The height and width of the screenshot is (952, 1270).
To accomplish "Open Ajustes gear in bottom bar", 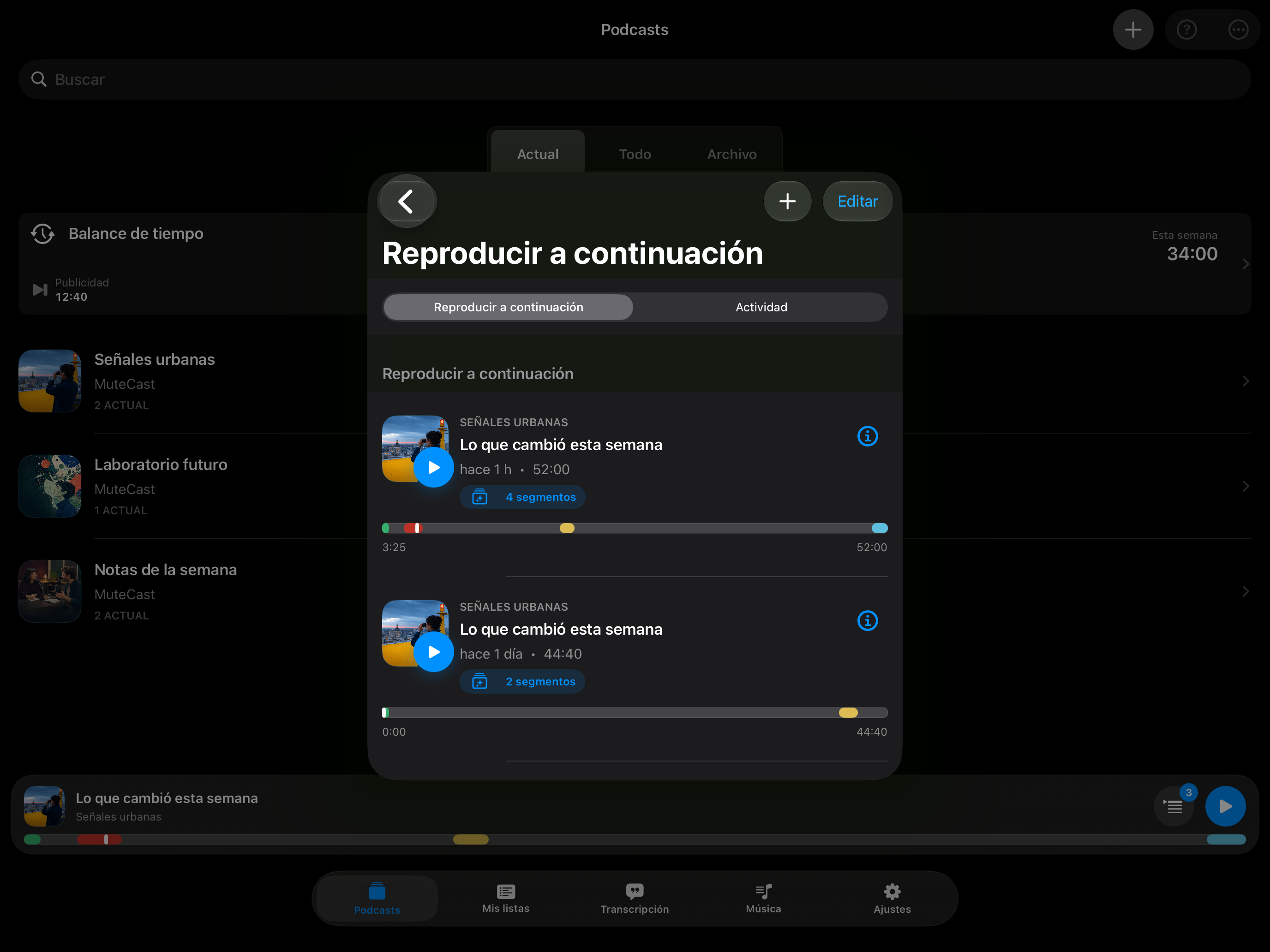I will click(892, 898).
